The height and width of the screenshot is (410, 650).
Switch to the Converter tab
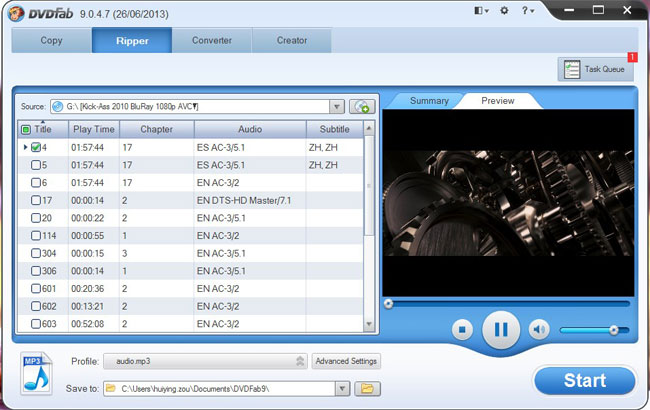click(211, 40)
